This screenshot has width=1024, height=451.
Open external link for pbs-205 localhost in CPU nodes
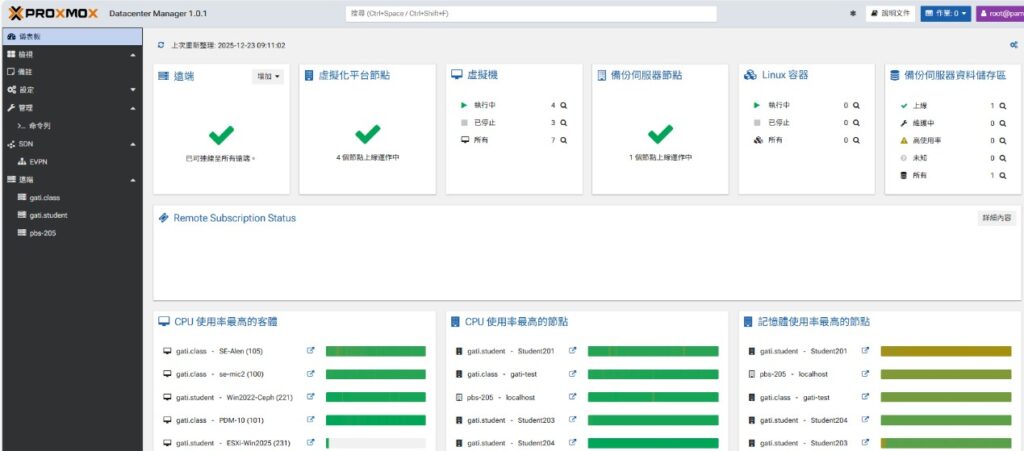pos(572,397)
